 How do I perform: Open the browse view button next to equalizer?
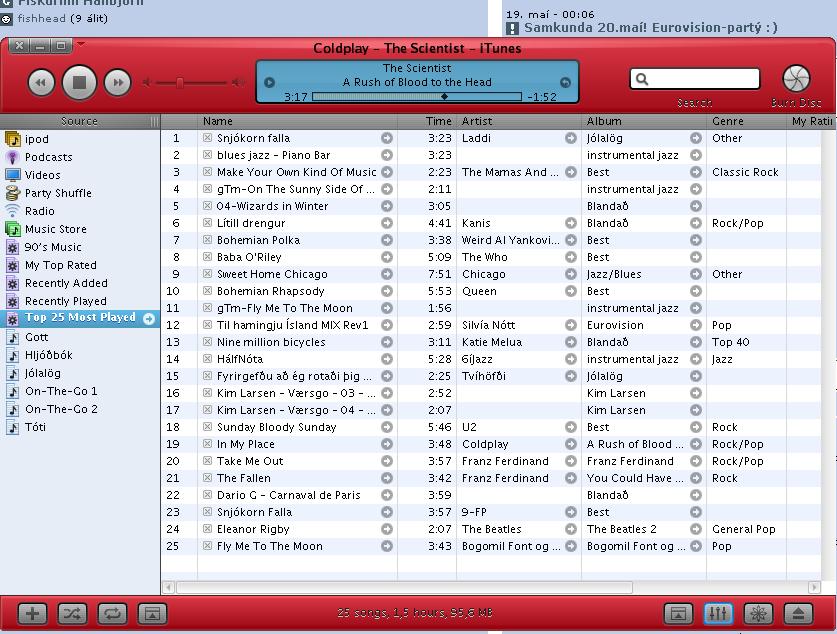tap(678, 613)
